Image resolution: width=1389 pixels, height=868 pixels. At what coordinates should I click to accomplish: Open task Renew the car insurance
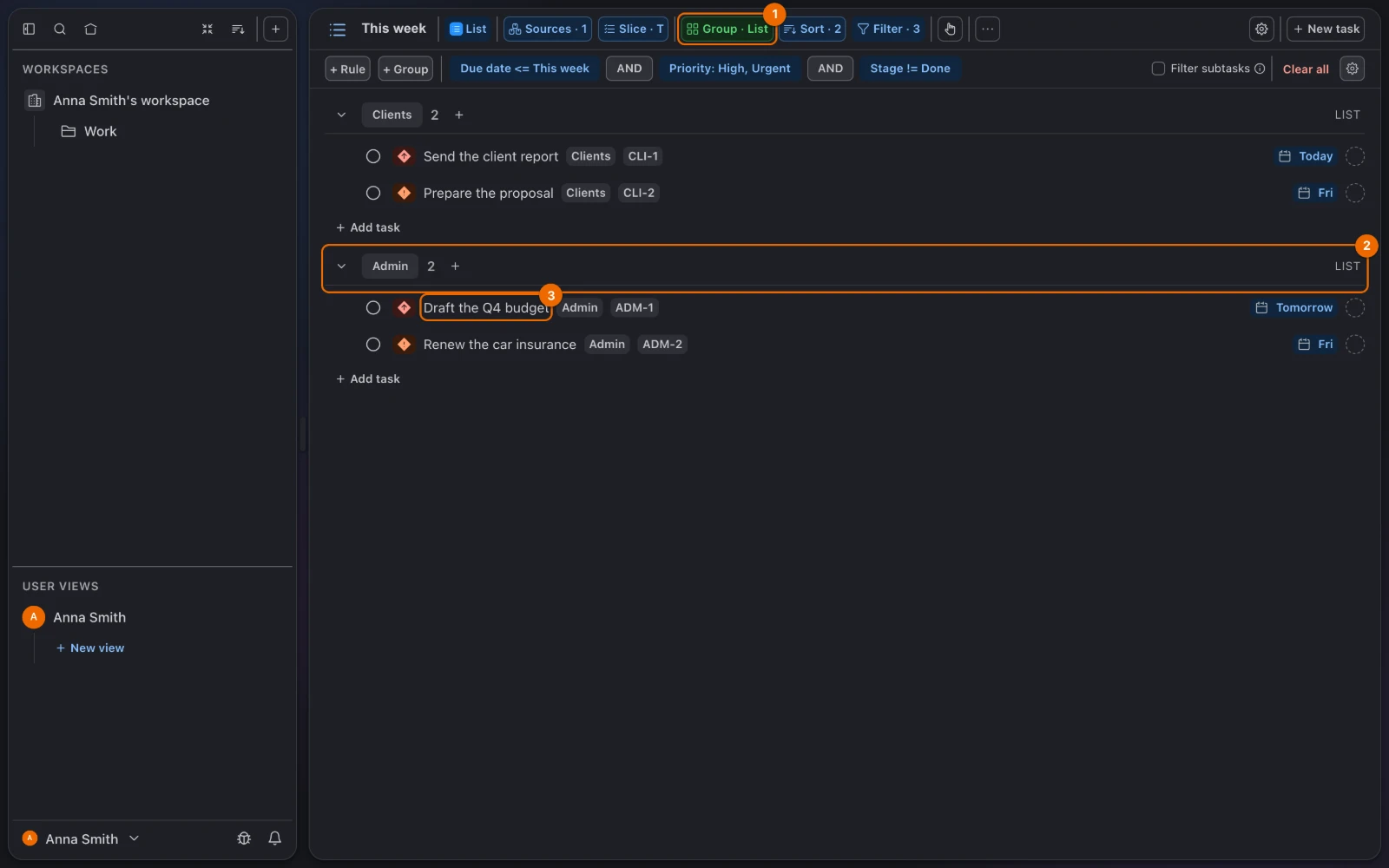(499, 345)
